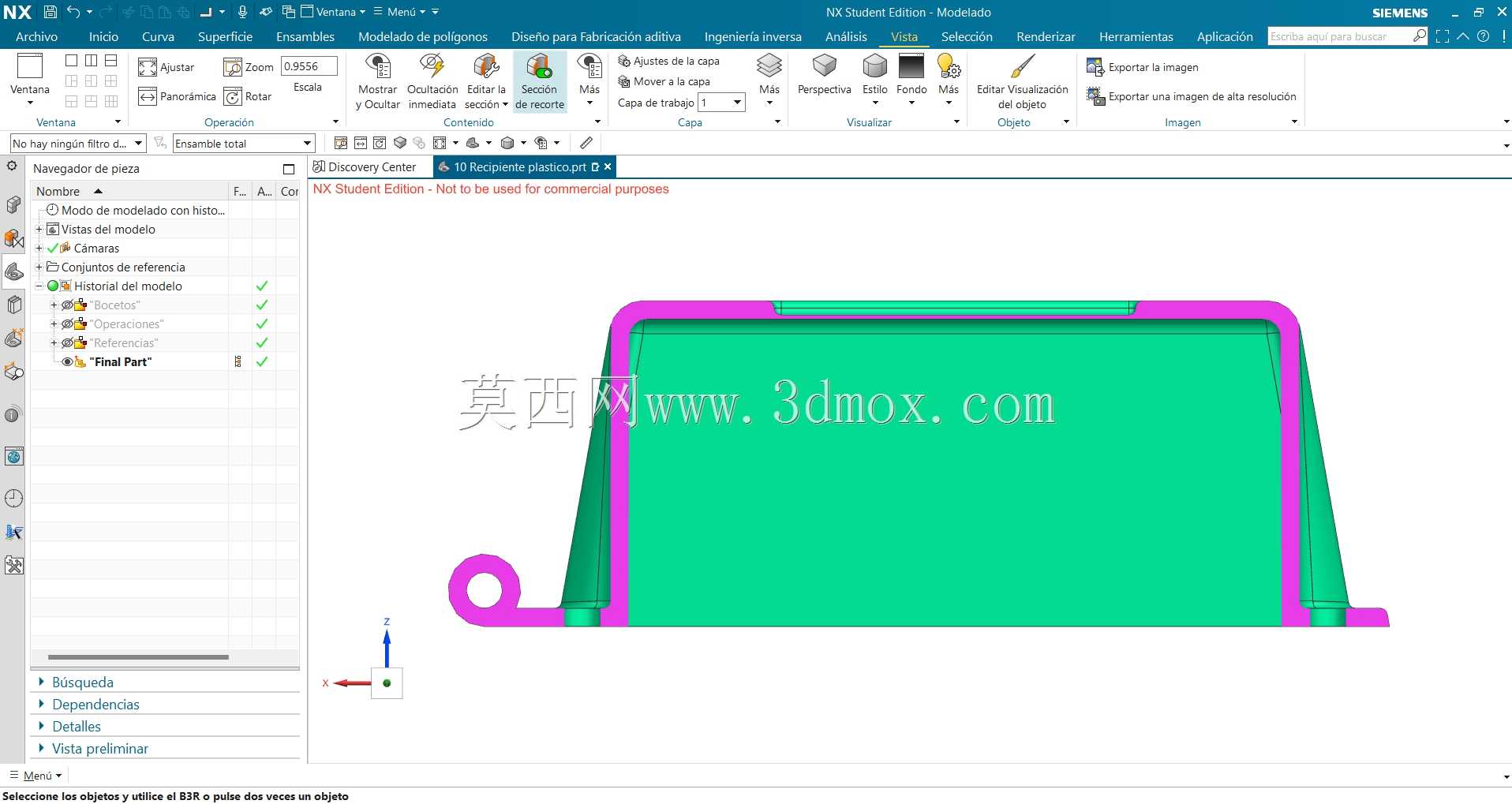Collapse Historial del modelo node

pyautogui.click(x=39, y=286)
